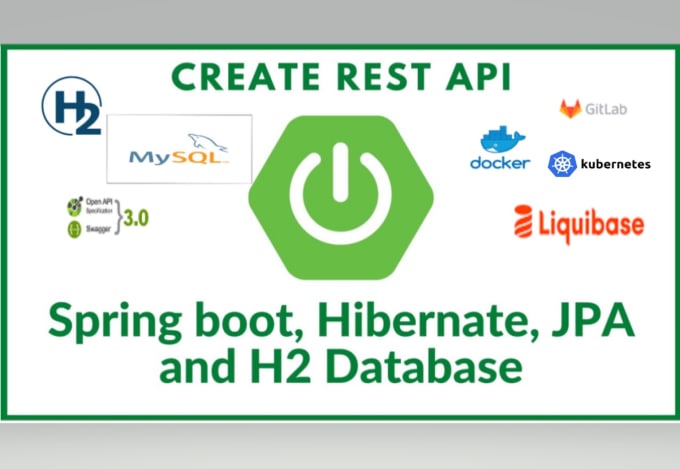The image size is (680, 469).
Task: Click the "Spring boot, Hibernate, JPA" text
Action: tap(341, 321)
